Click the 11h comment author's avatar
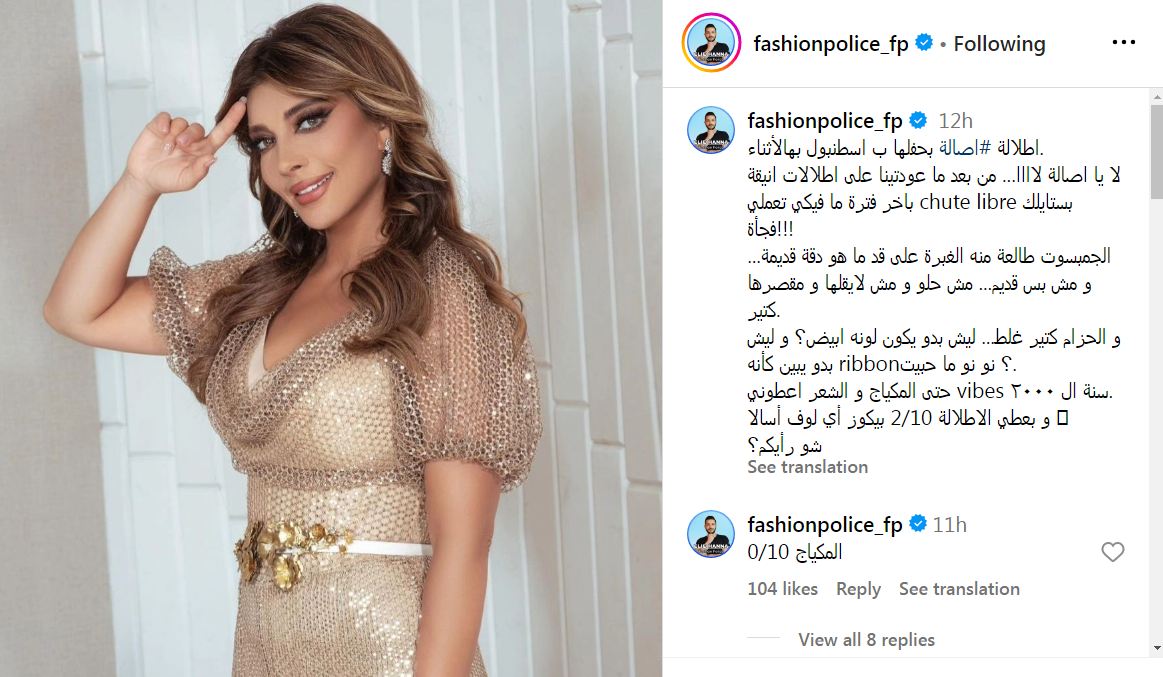Viewport: 1163px width, 677px height. coord(711,534)
